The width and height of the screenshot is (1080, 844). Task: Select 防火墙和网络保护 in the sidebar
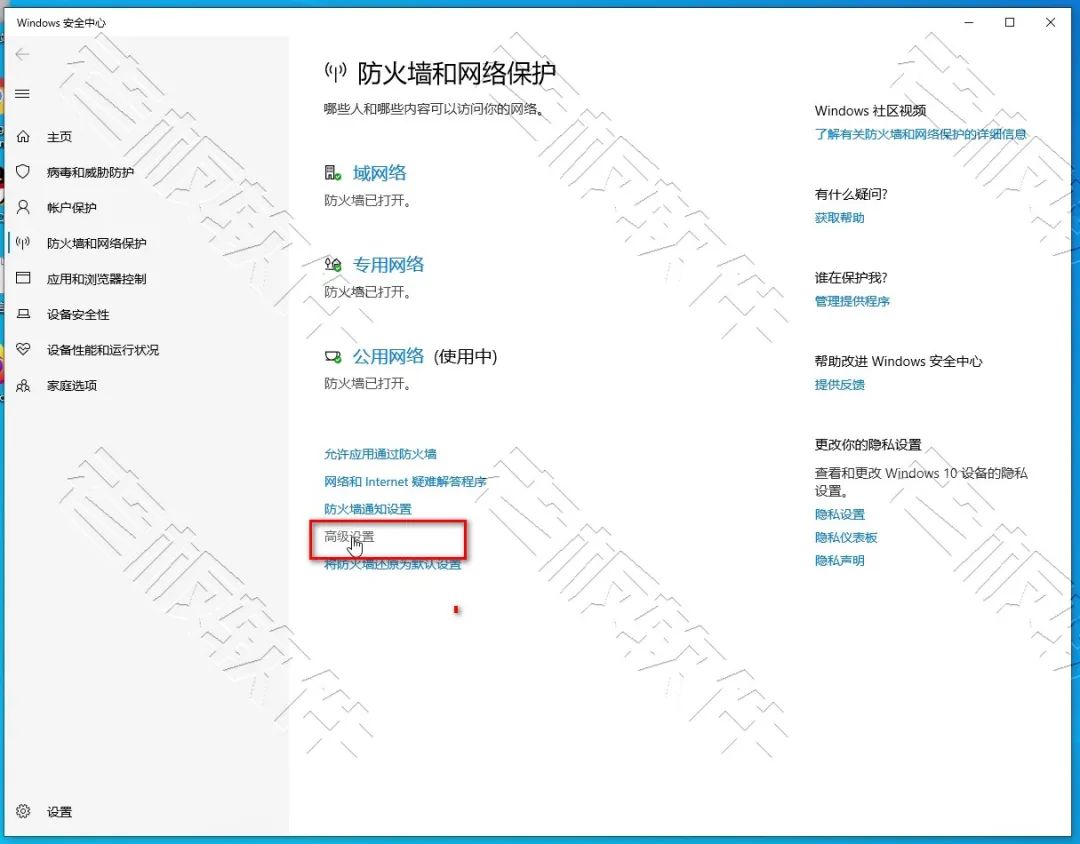[96, 243]
